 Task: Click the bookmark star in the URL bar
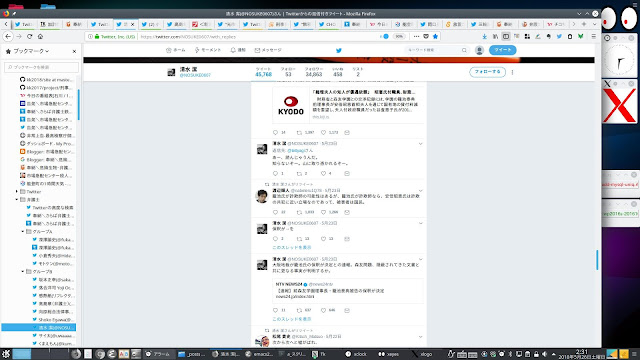click(435, 36)
